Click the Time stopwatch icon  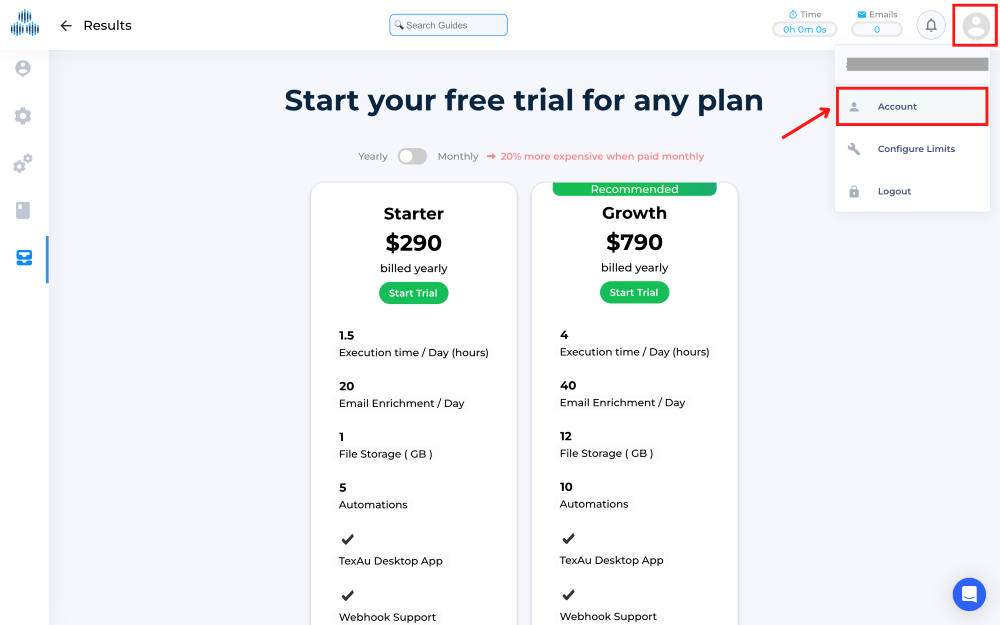(795, 14)
